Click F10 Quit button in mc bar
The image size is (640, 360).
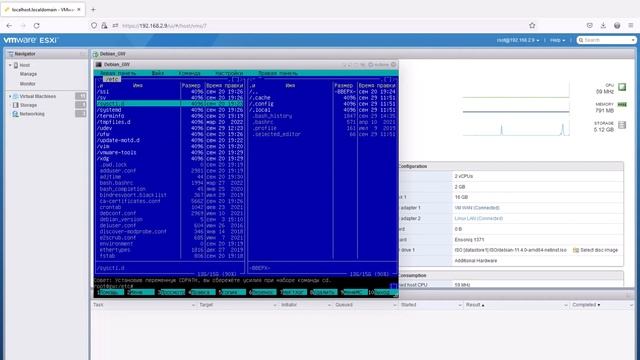pos(383,292)
